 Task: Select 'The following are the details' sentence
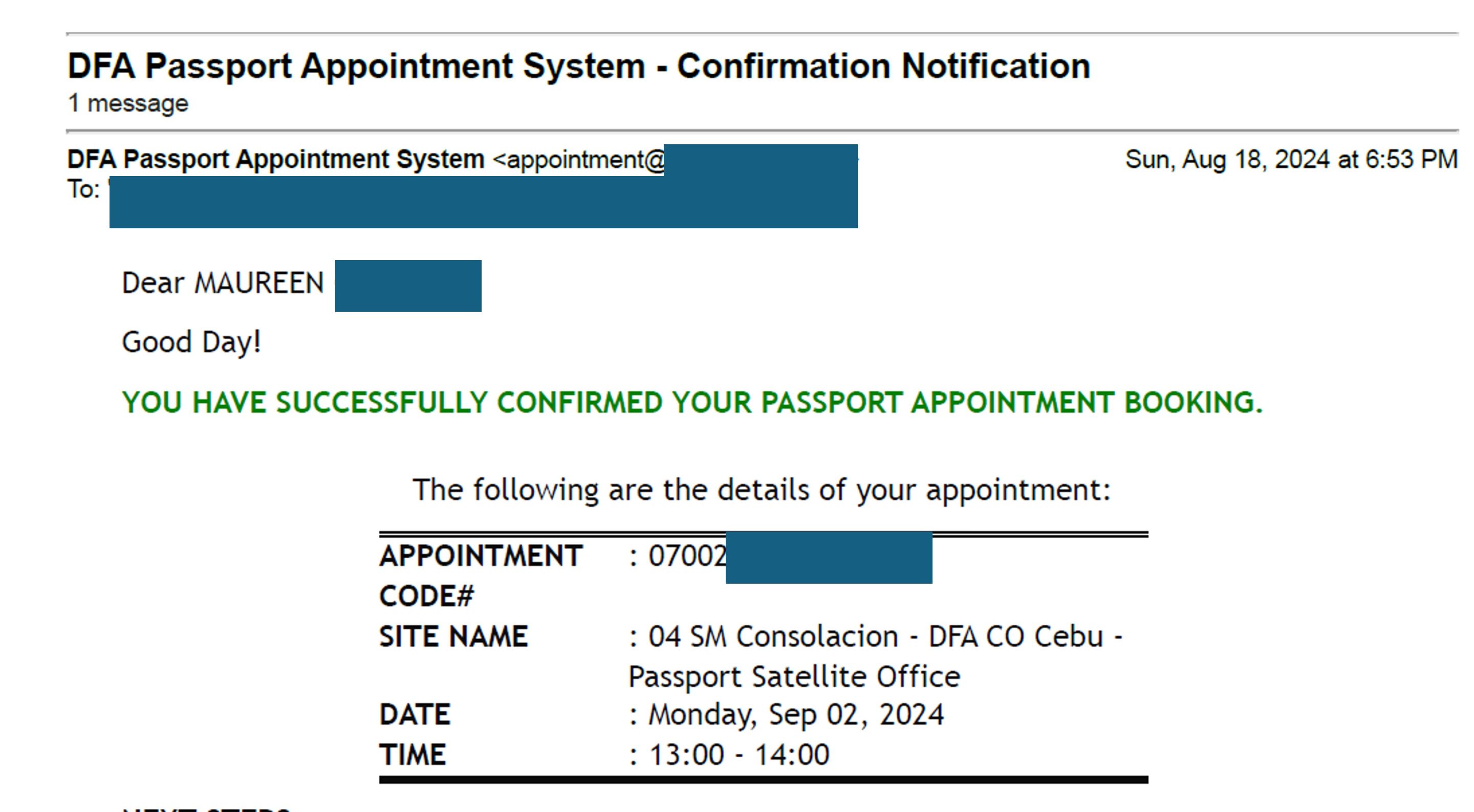762,490
